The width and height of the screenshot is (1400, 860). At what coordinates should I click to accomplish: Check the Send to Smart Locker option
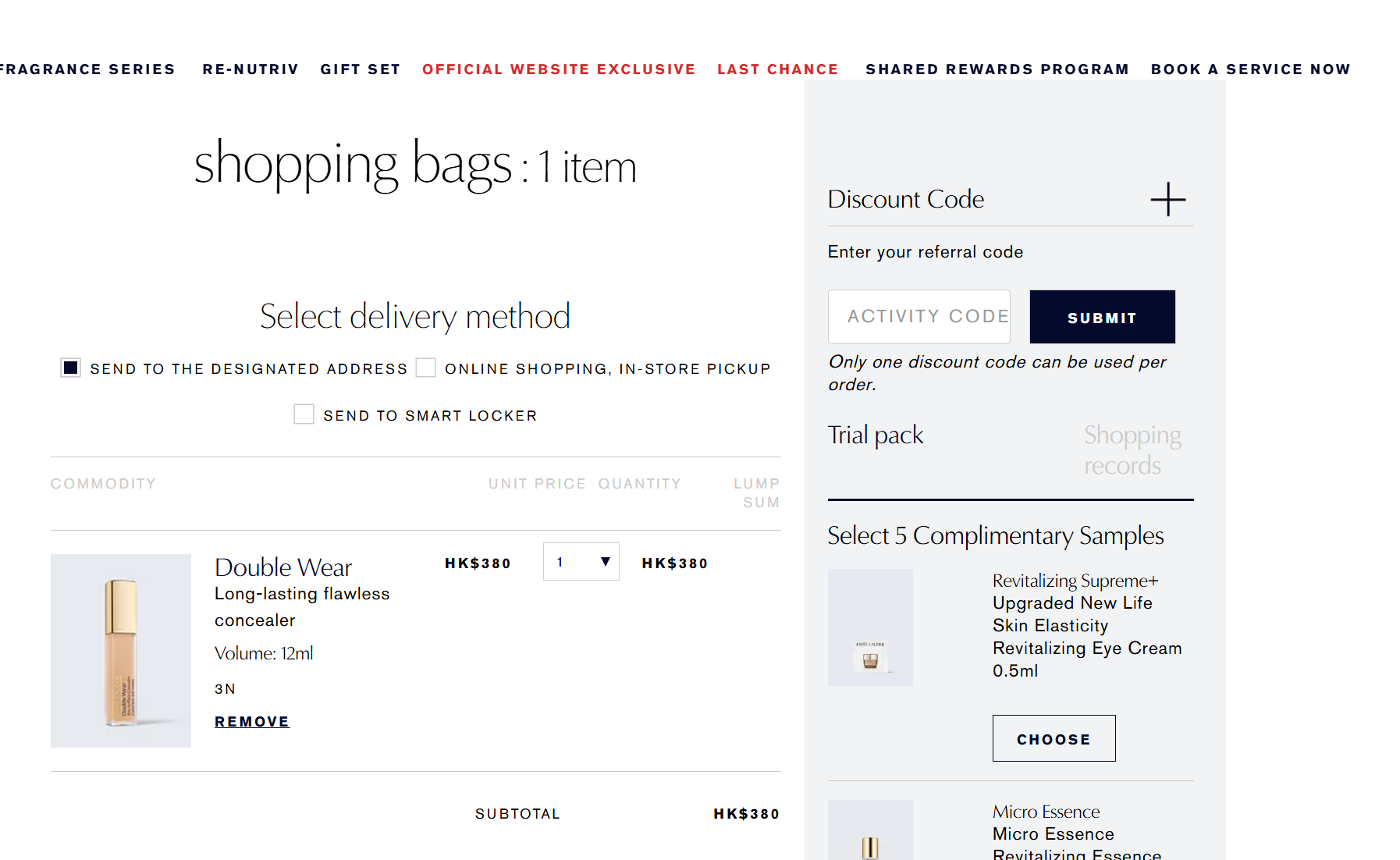pyautogui.click(x=304, y=414)
